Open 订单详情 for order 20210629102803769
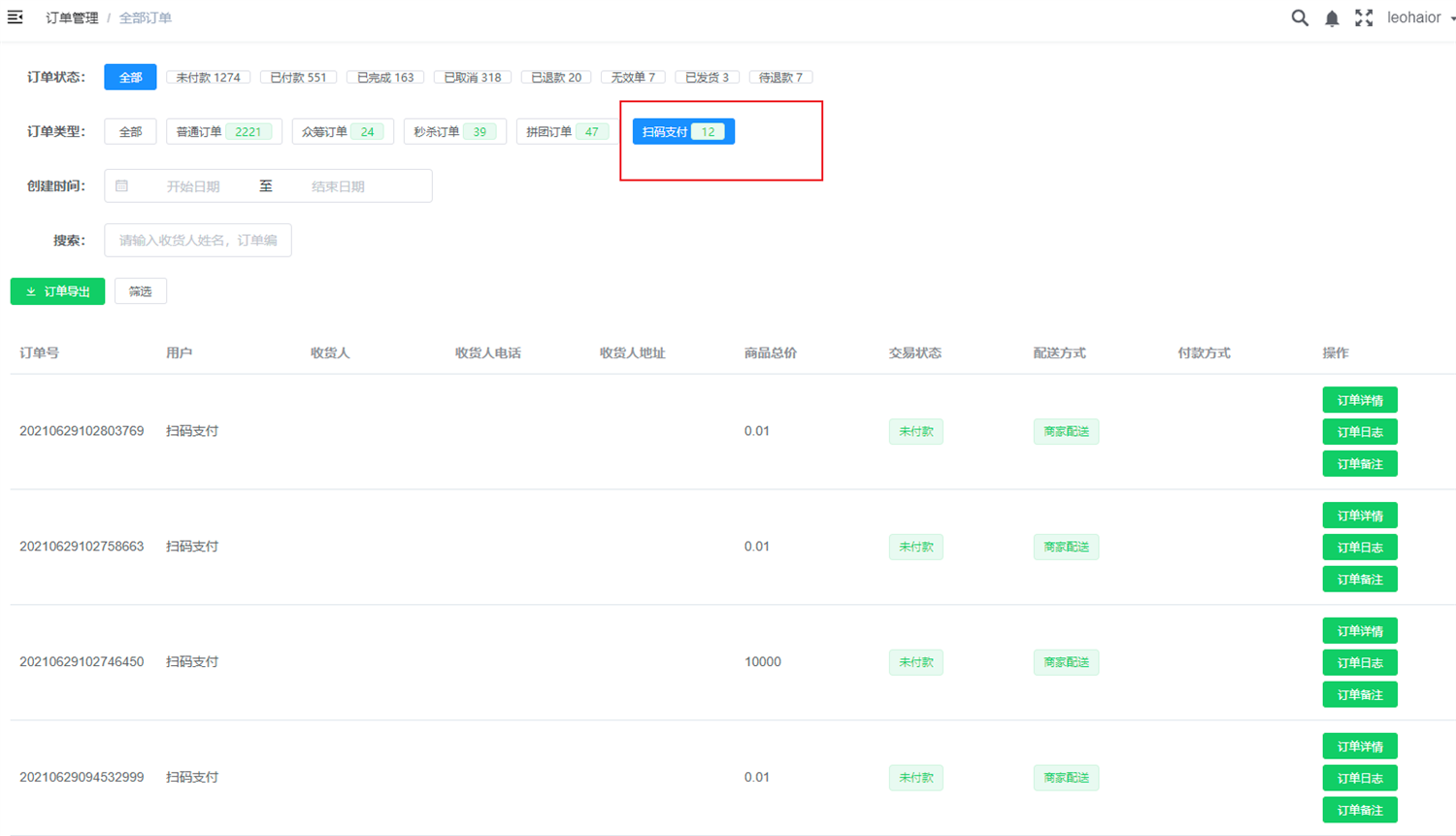The height and width of the screenshot is (836, 1456). 1359,400
